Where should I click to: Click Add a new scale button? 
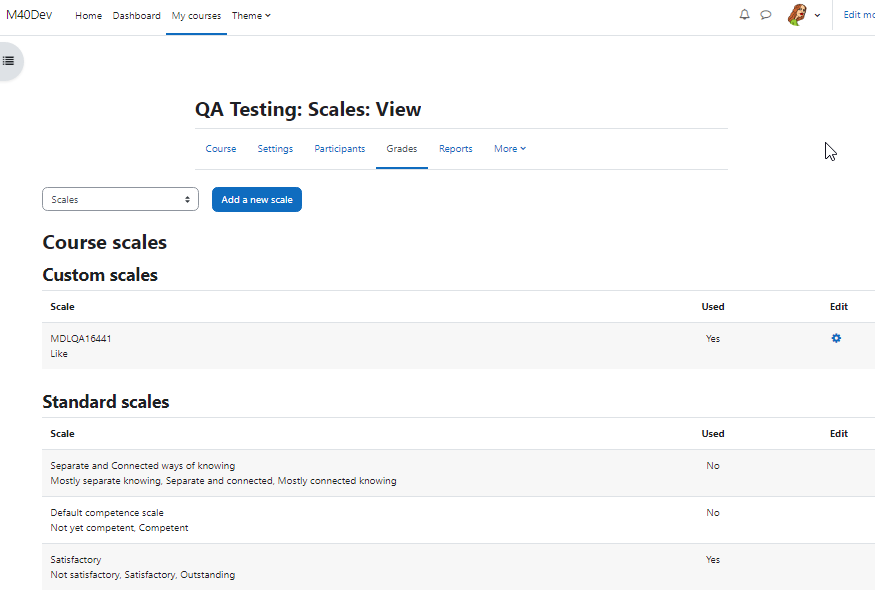(x=257, y=199)
